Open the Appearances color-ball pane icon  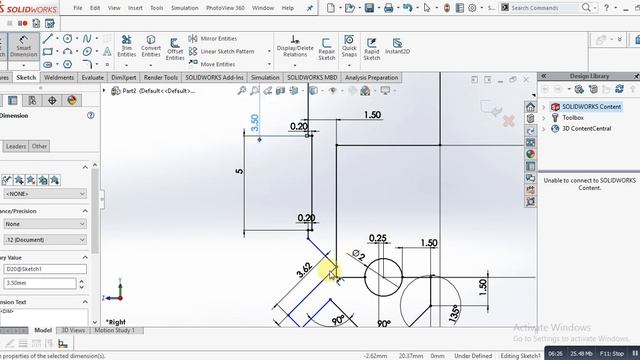[530, 154]
